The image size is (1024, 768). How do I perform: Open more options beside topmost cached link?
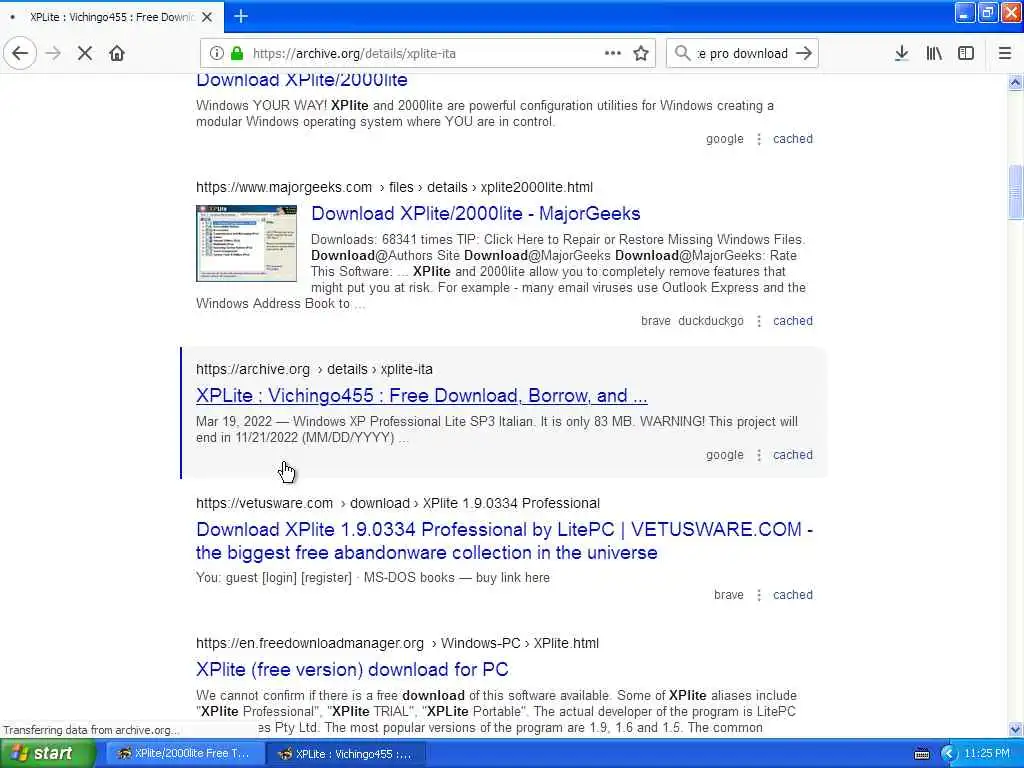tap(759, 139)
